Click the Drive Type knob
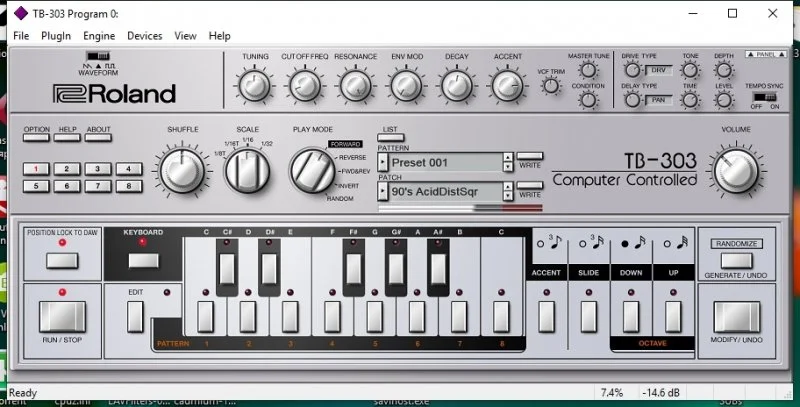800x407 pixels. pyautogui.click(x=632, y=70)
